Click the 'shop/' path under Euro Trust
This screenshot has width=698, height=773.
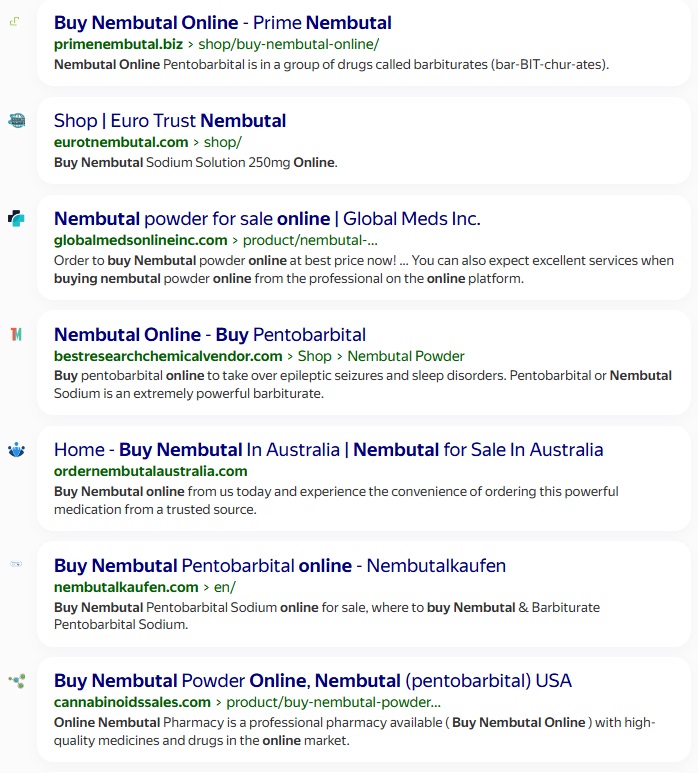coord(223,142)
